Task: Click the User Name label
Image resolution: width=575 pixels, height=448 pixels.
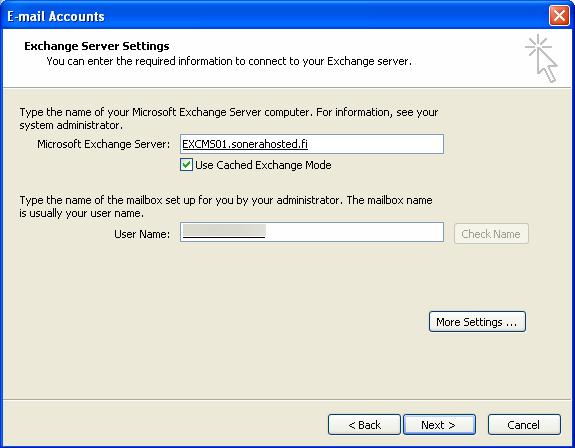Action: tap(142, 234)
